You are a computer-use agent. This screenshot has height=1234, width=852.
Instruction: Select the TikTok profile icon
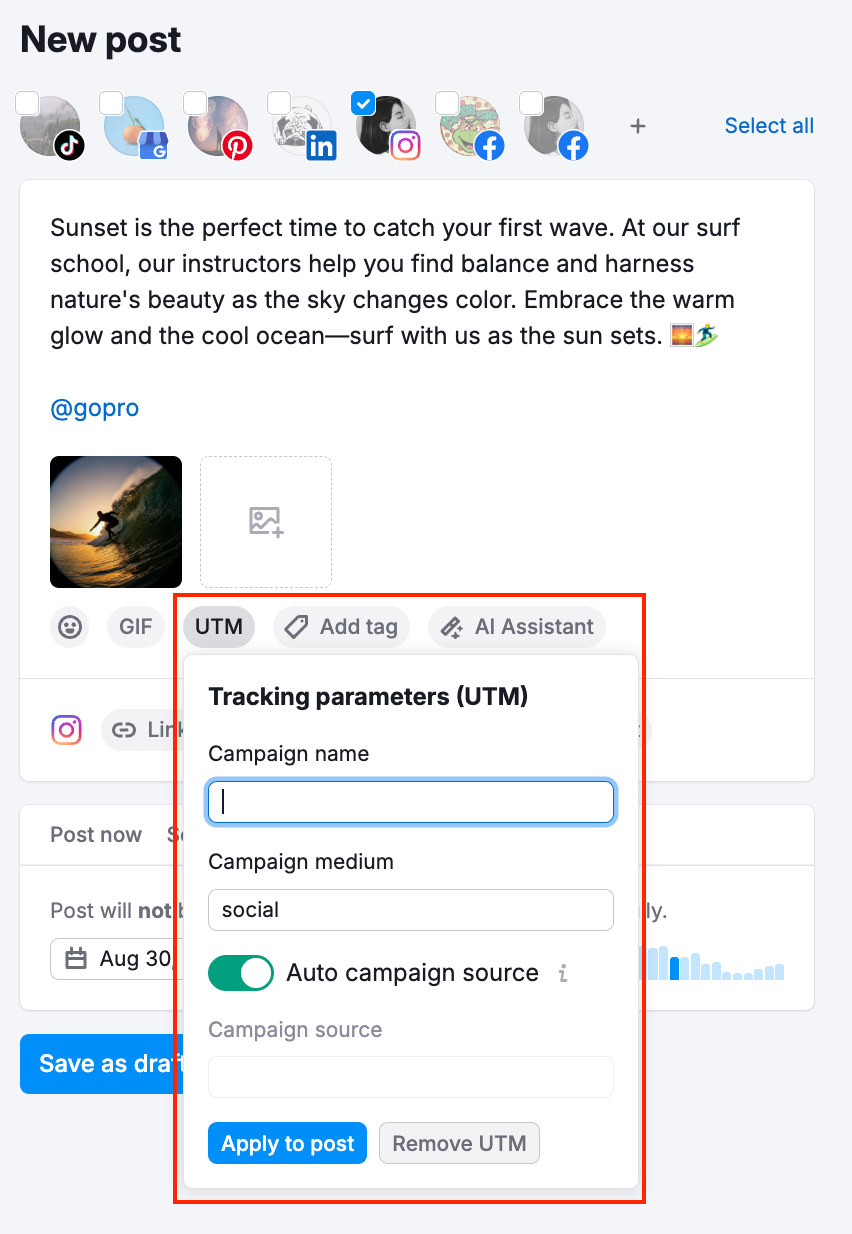click(x=50, y=126)
